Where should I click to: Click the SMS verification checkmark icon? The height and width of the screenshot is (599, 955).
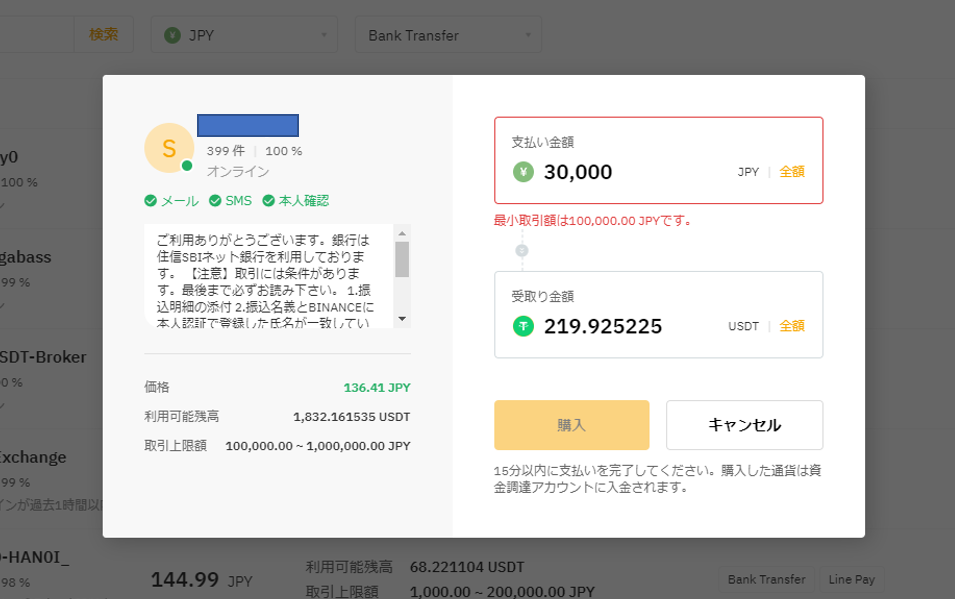[215, 201]
